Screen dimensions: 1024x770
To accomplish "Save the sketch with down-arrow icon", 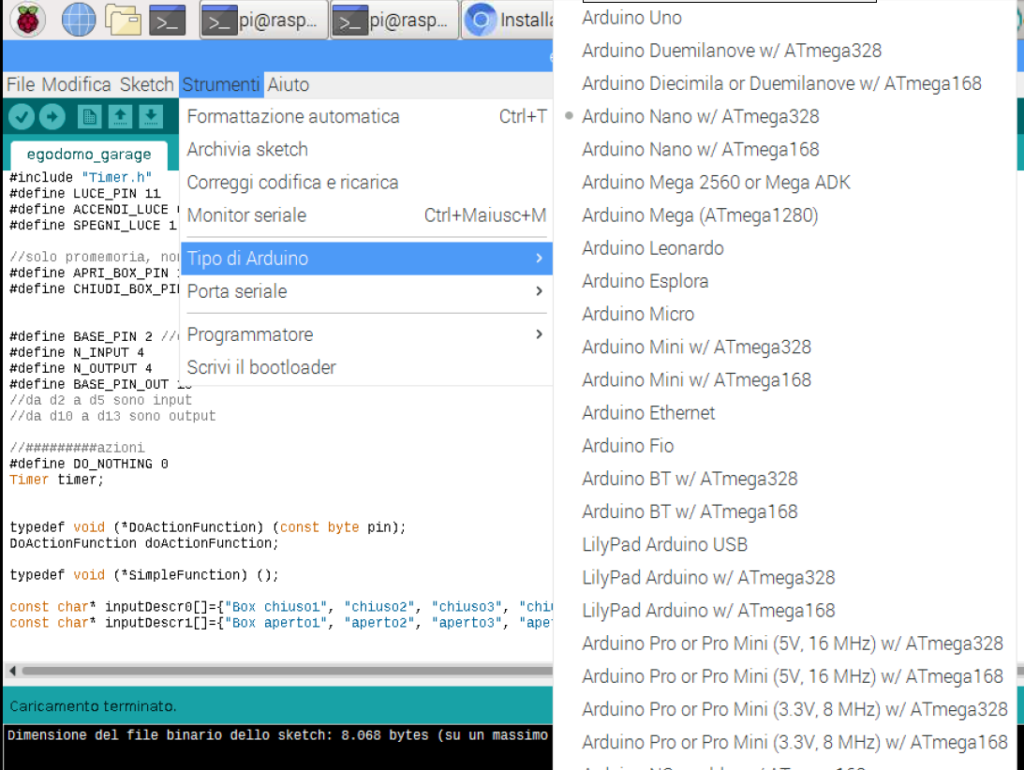I will click(151, 117).
